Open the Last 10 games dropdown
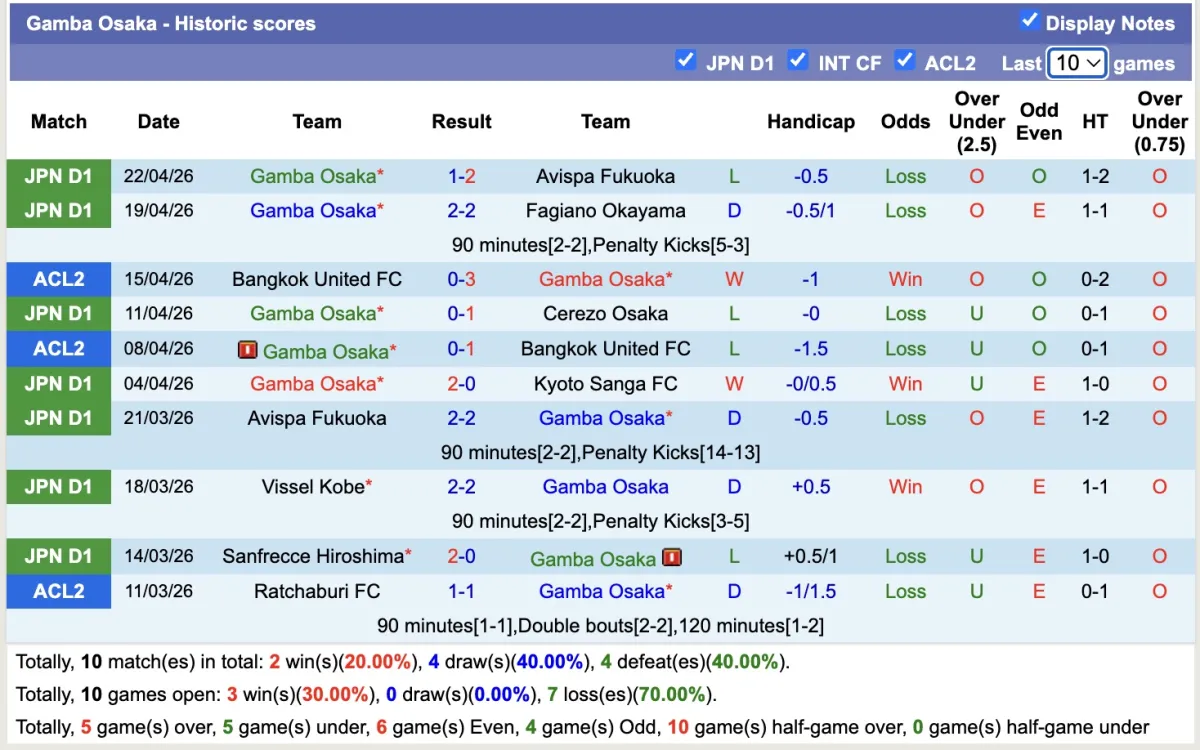 [x=1077, y=63]
